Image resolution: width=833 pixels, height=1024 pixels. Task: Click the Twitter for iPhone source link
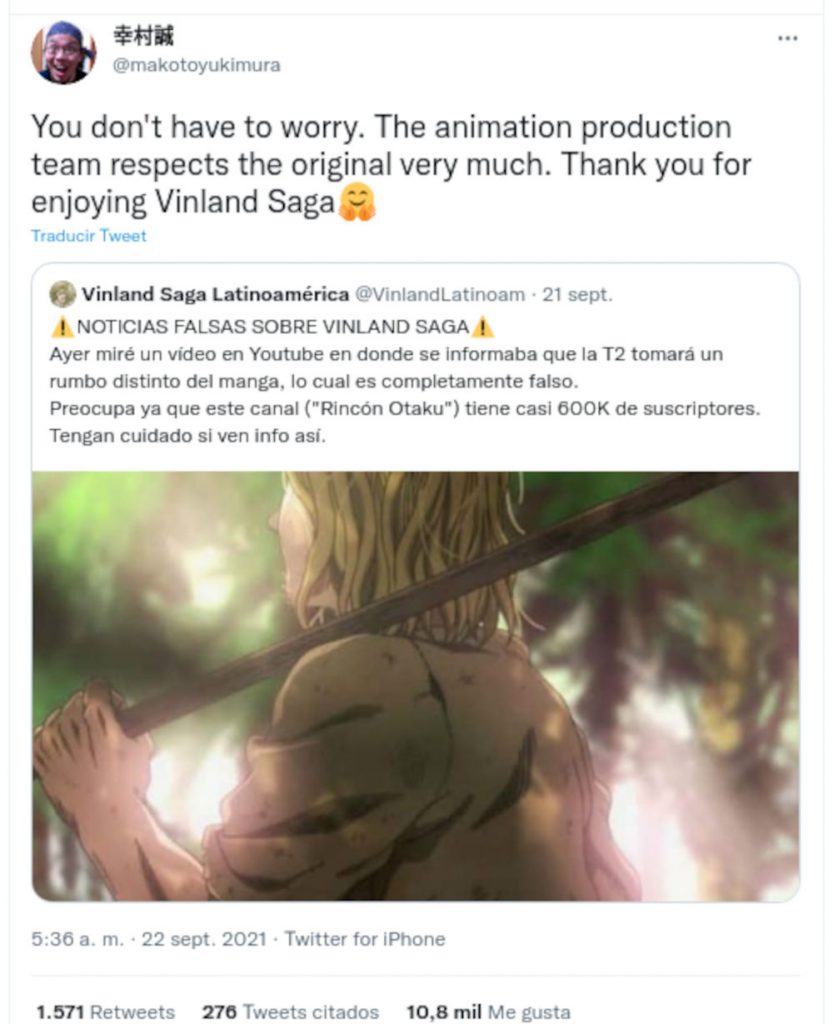pyautogui.click(x=365, y=939)
